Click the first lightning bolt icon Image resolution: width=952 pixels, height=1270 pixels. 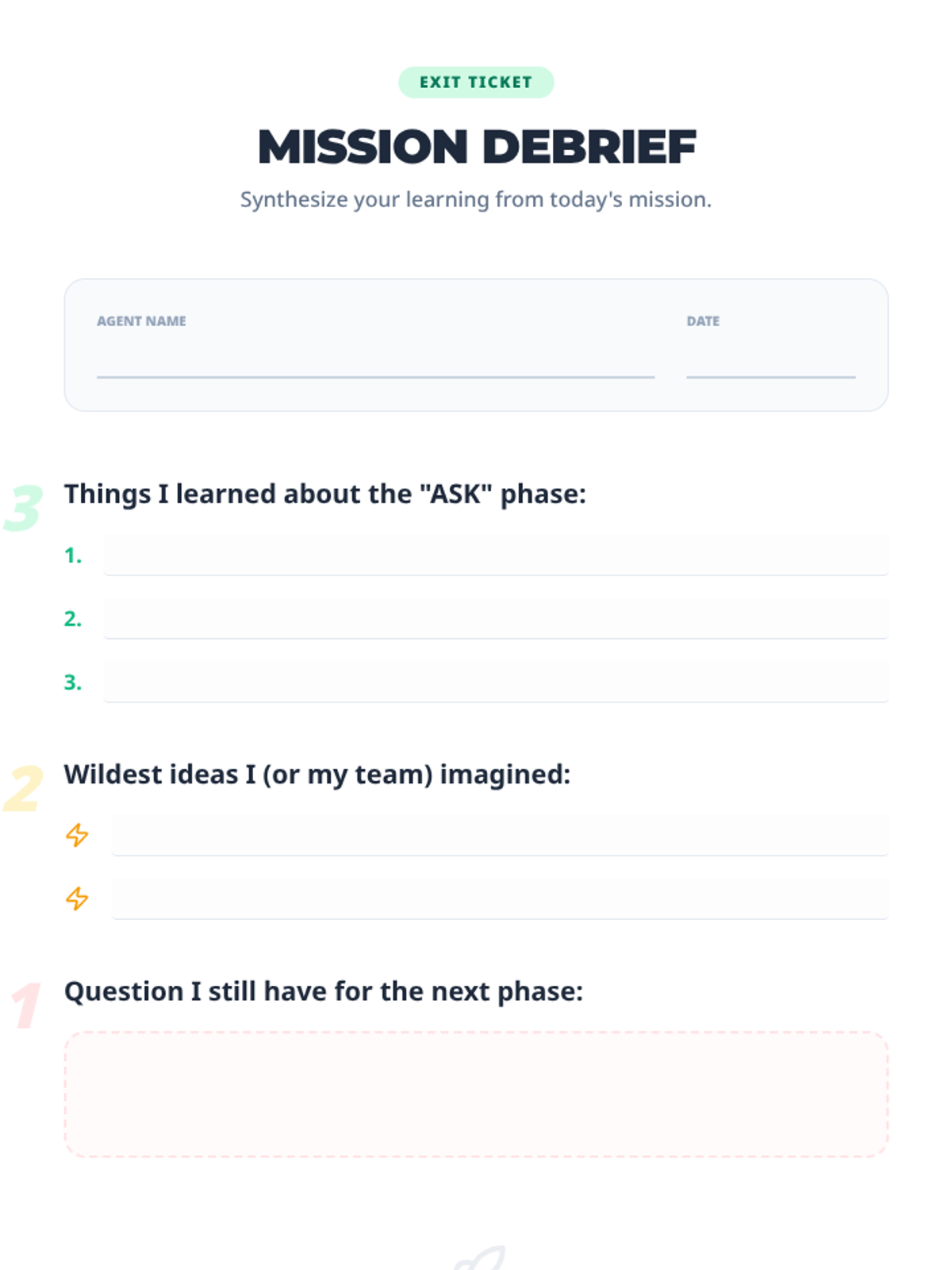(77, 835)
